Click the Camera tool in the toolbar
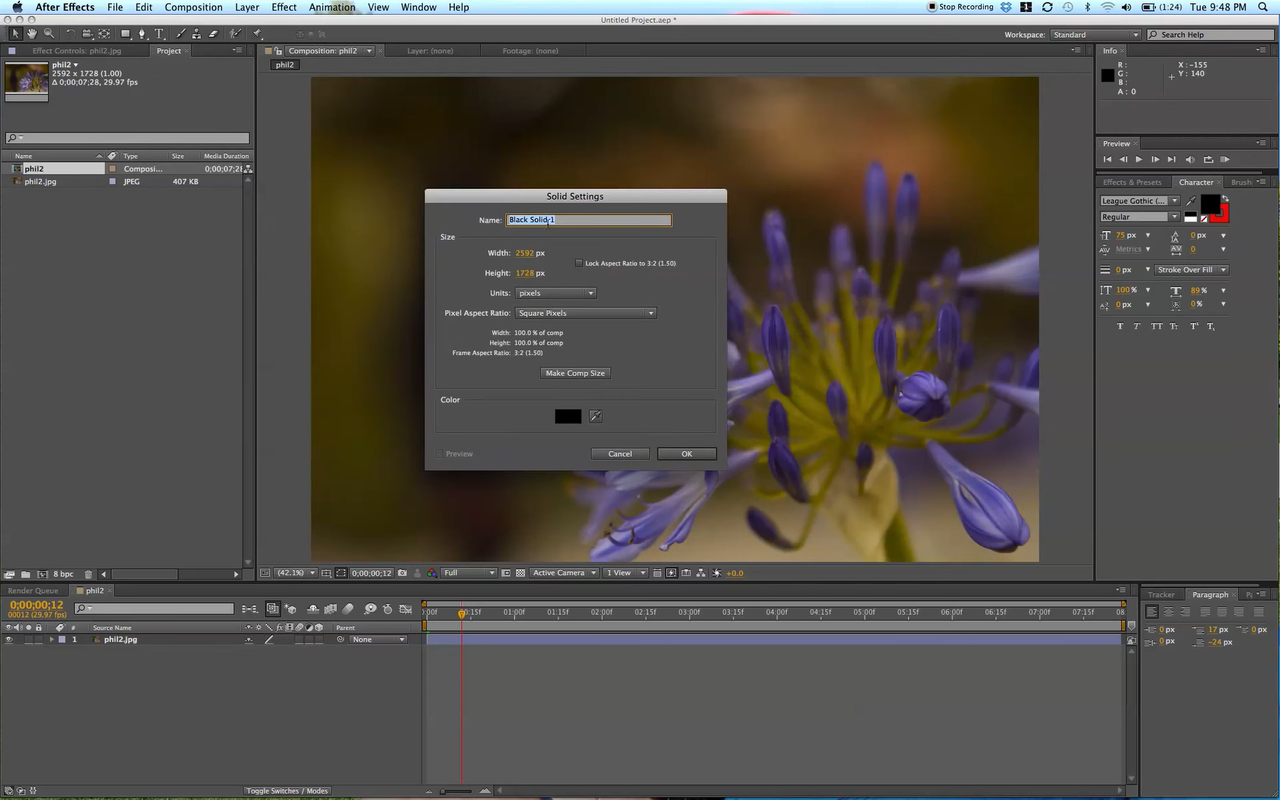Image resolution: width=1280 pixels, height=800 pixels. [88, 33]
